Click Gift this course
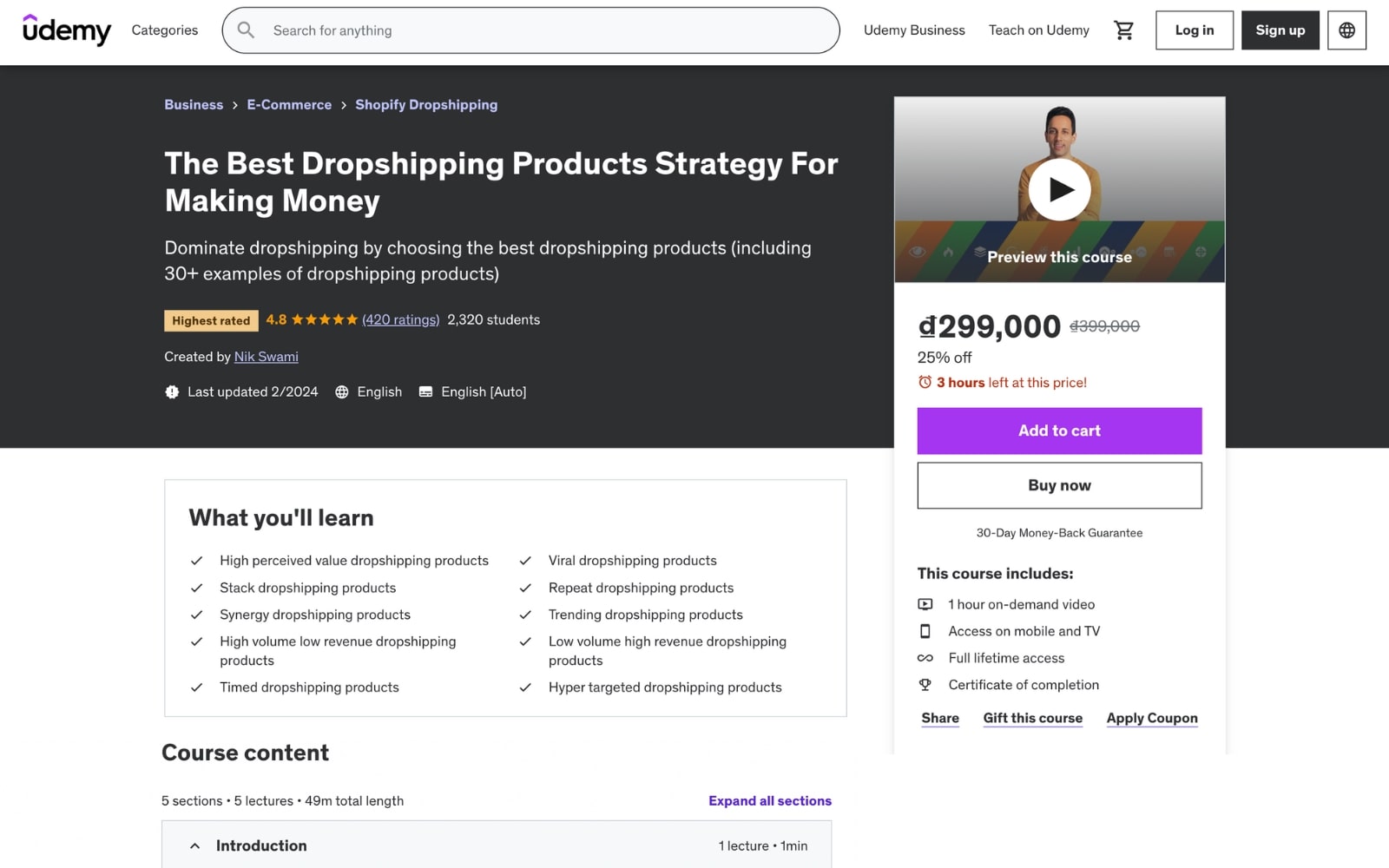This screenshot has width=1389, height=868. click(1033, 718)
